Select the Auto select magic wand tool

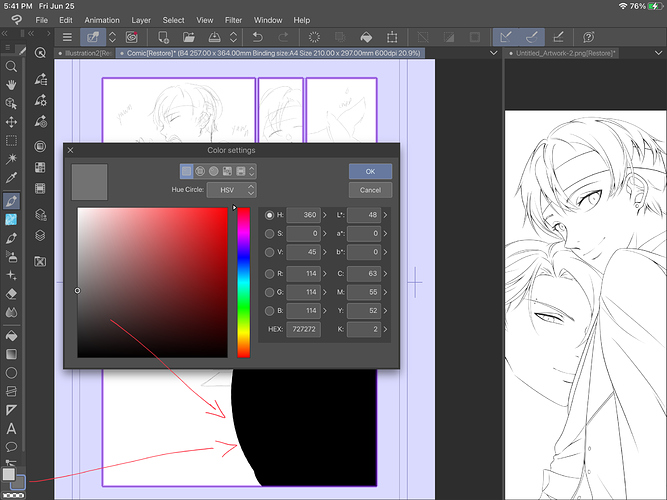(x=11, y=158)
